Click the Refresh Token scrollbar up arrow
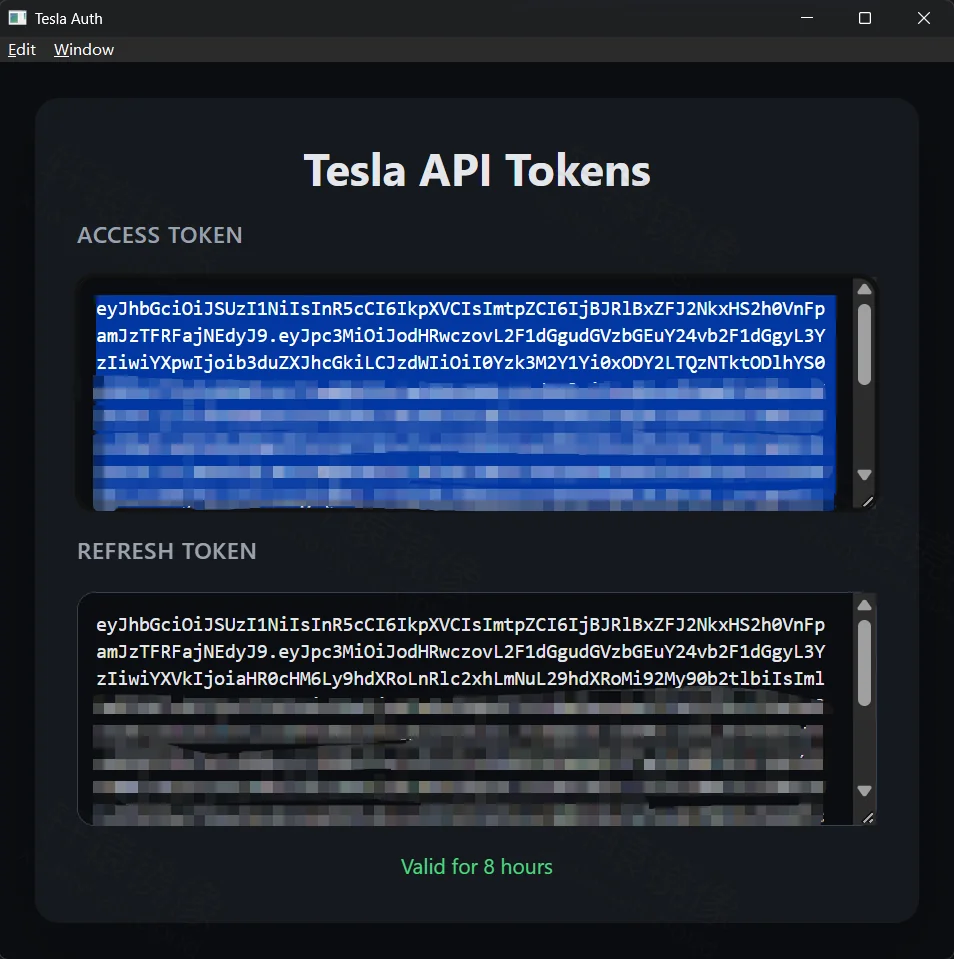 point(864,605)
